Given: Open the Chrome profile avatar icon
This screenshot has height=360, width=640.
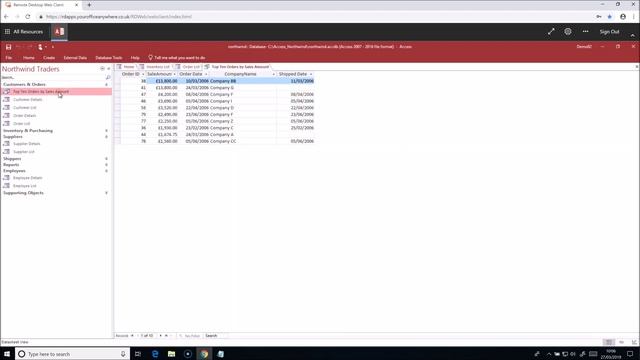Looking at the screenshot, I should (623, 17).
